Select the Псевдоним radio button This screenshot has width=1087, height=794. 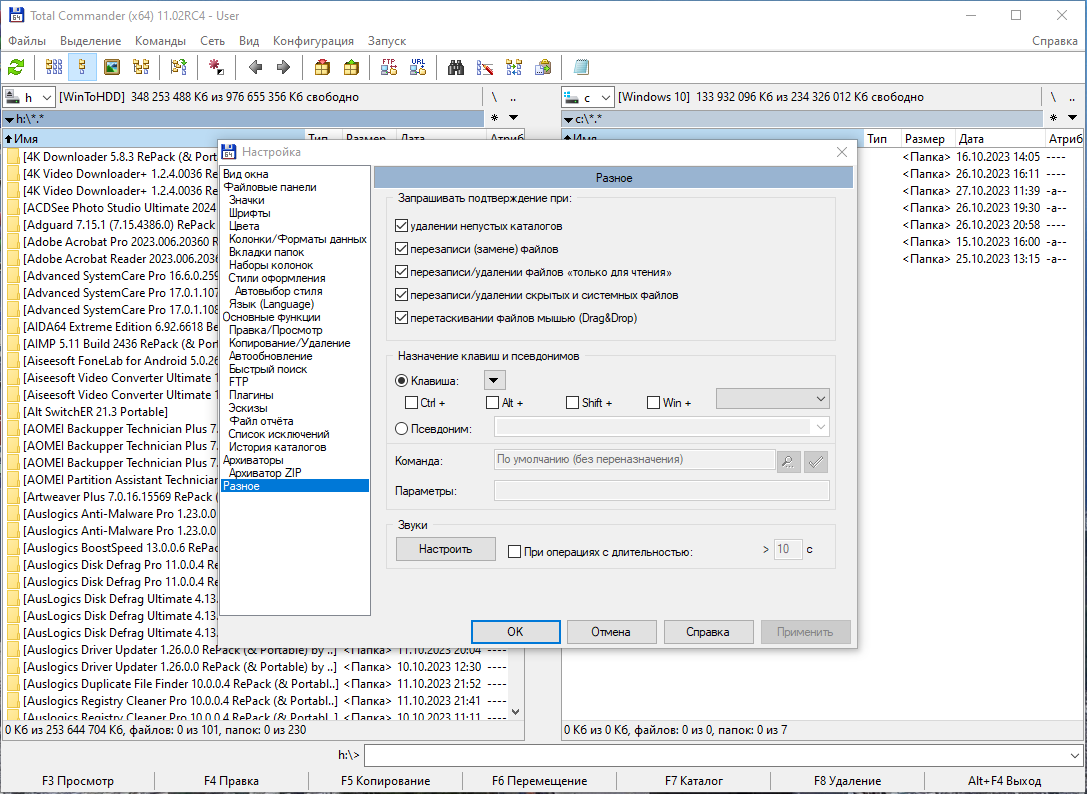point(401,429)
